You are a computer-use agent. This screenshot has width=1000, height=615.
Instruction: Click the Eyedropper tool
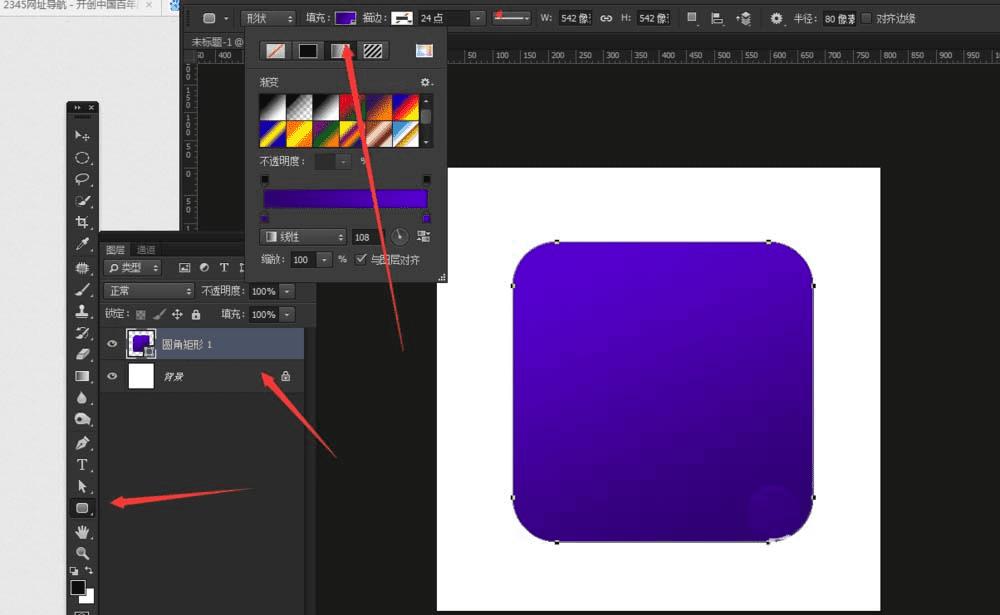[83, 244]
